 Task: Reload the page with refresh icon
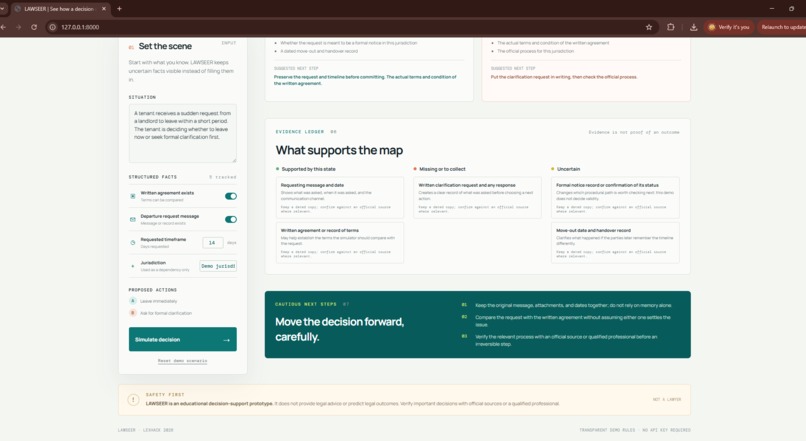34,27
